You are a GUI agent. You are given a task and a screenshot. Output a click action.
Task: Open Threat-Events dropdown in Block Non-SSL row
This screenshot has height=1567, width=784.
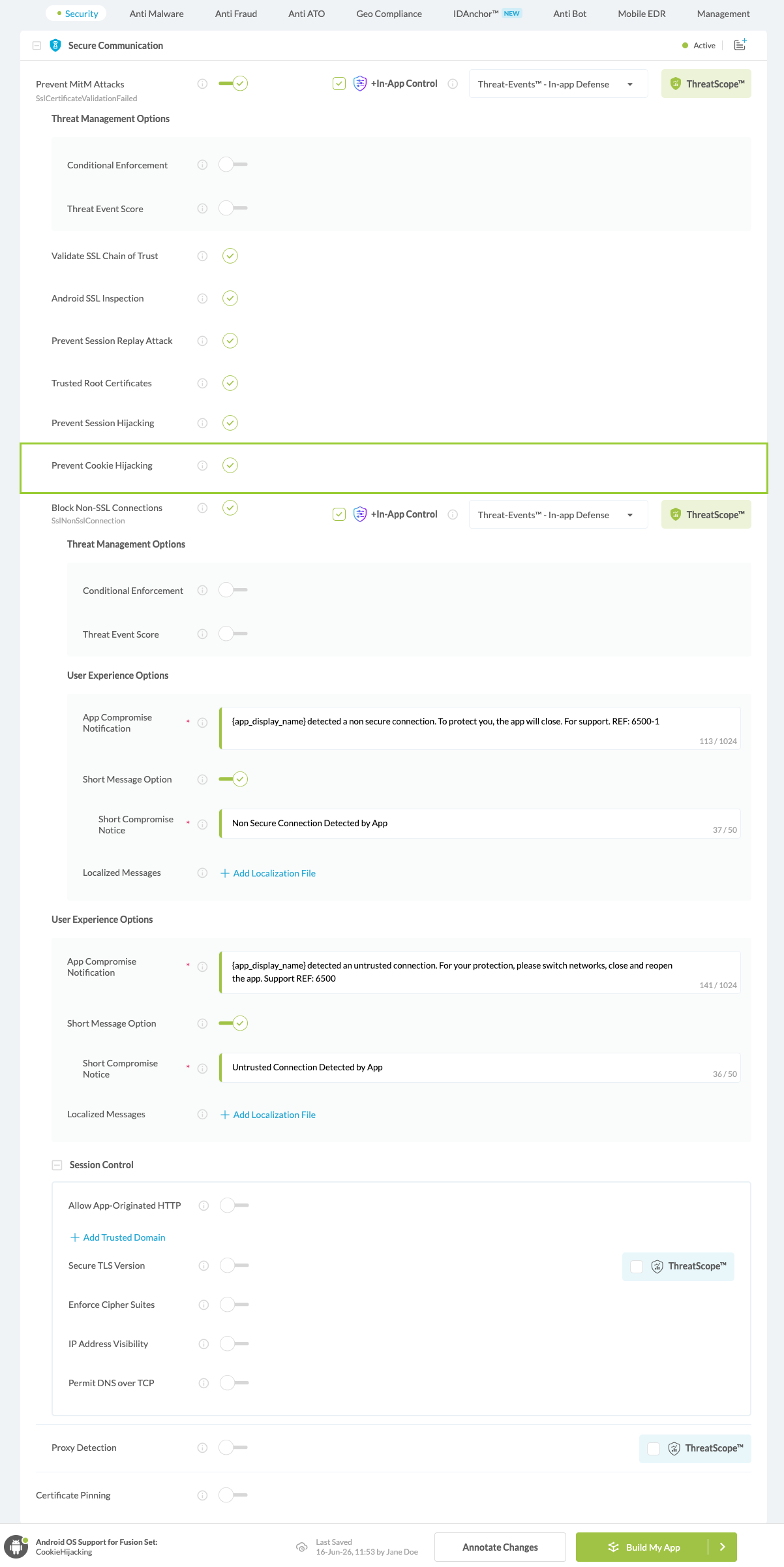pos(558,515)
